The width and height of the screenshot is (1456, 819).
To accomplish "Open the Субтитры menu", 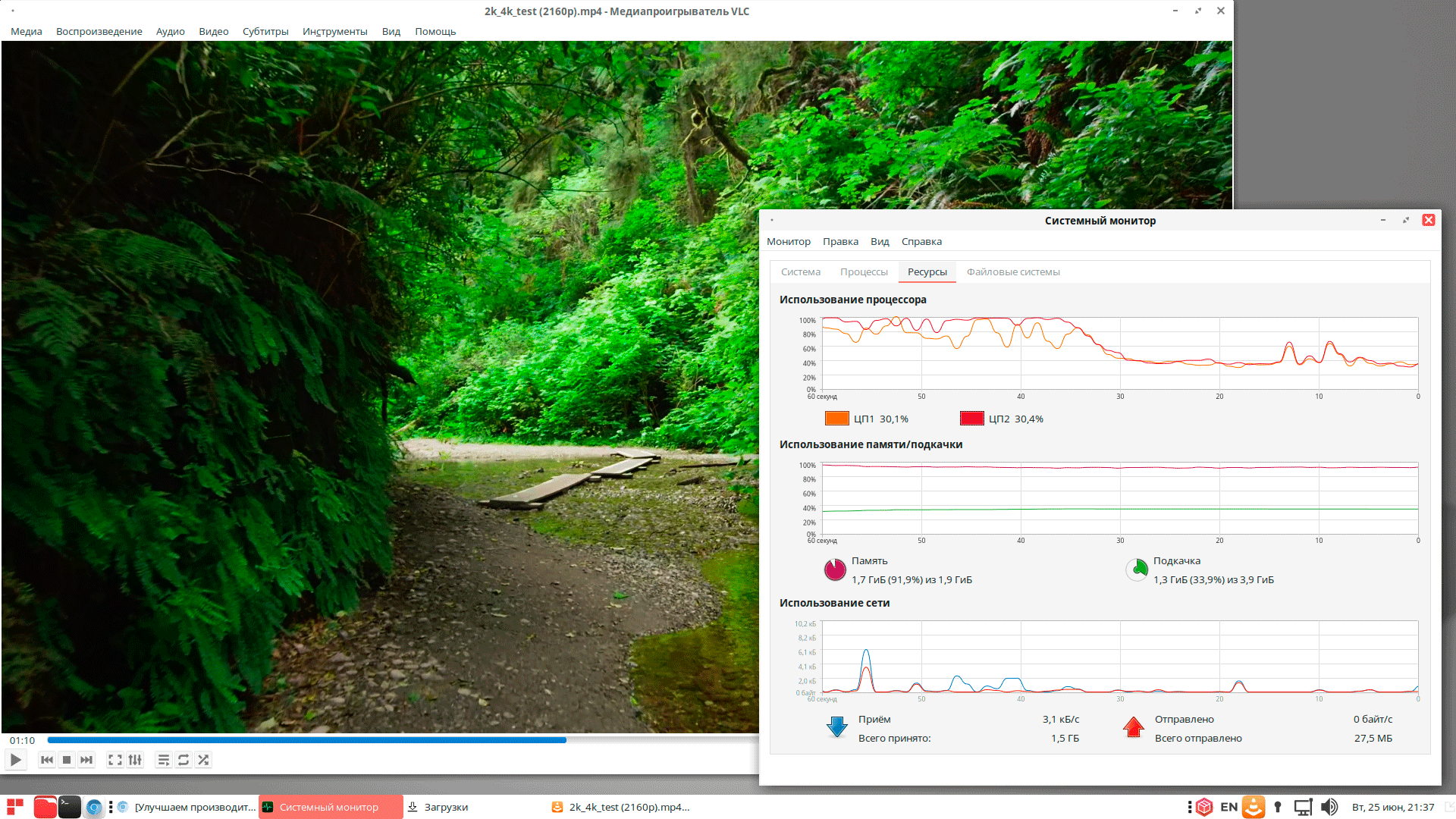I will (265, 31).
